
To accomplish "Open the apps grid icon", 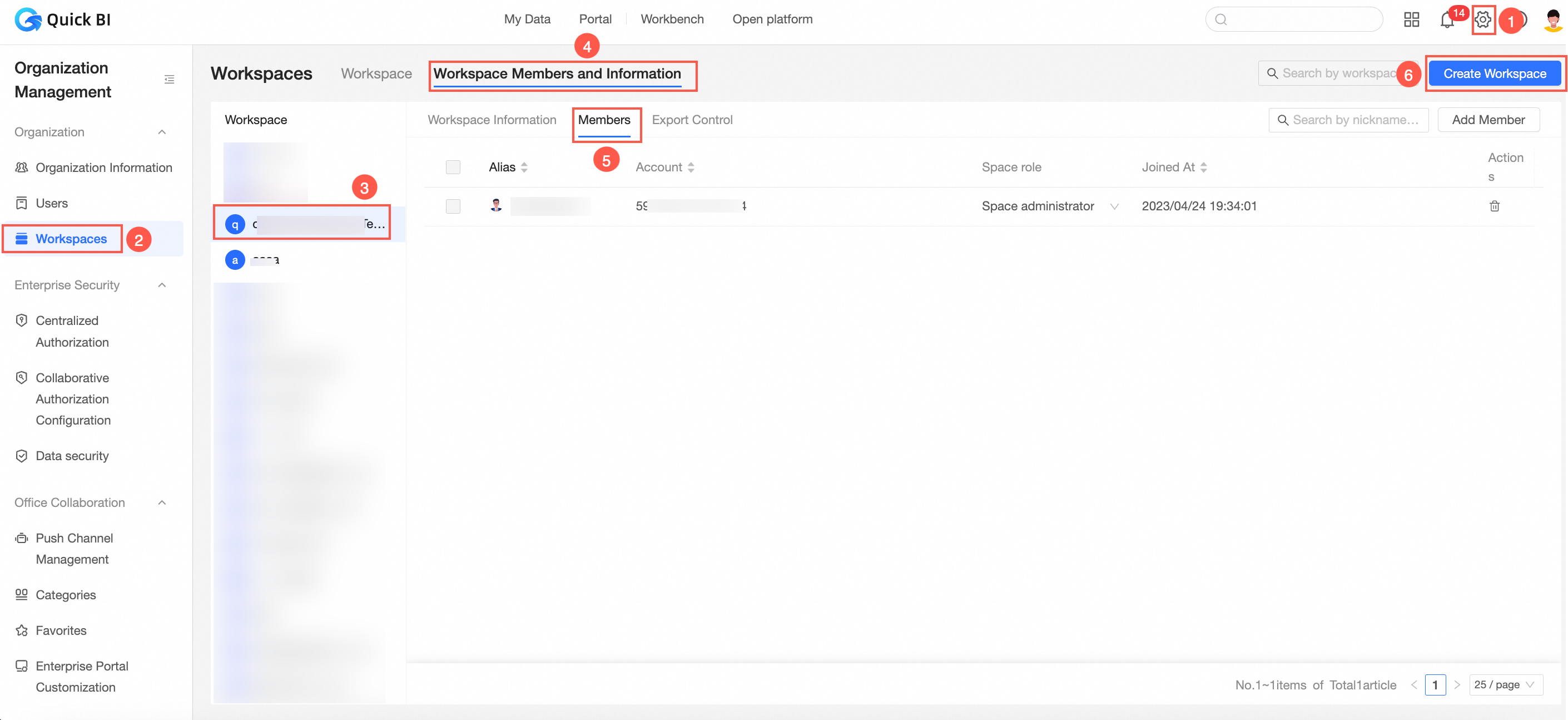I will click(1411, 19).
